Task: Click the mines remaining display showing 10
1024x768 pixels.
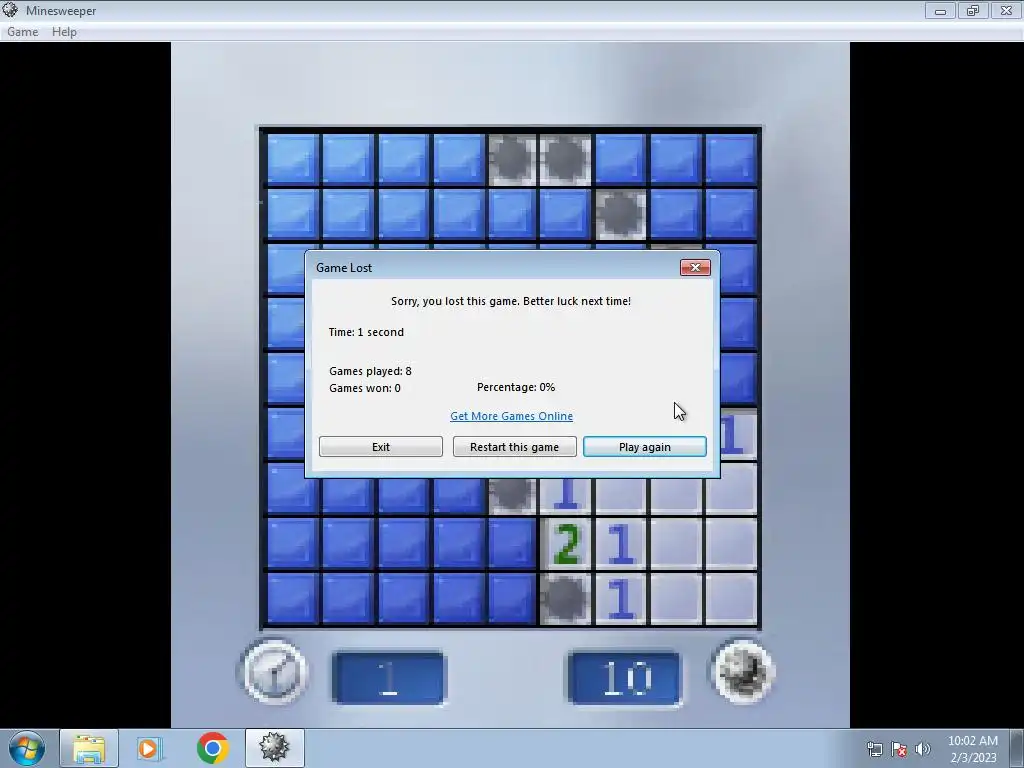Action: coord(624,678)
